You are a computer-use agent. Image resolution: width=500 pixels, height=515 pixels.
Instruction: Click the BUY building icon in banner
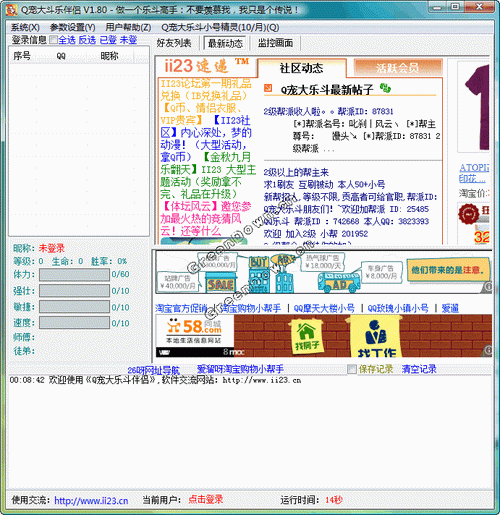coord(259,275)
